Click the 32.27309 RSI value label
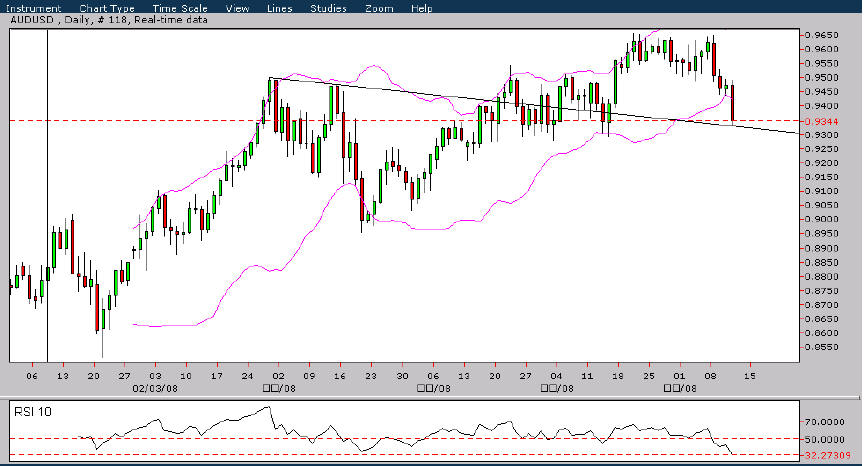The width and height of the screenshot is (864, 466). (827, 456)
